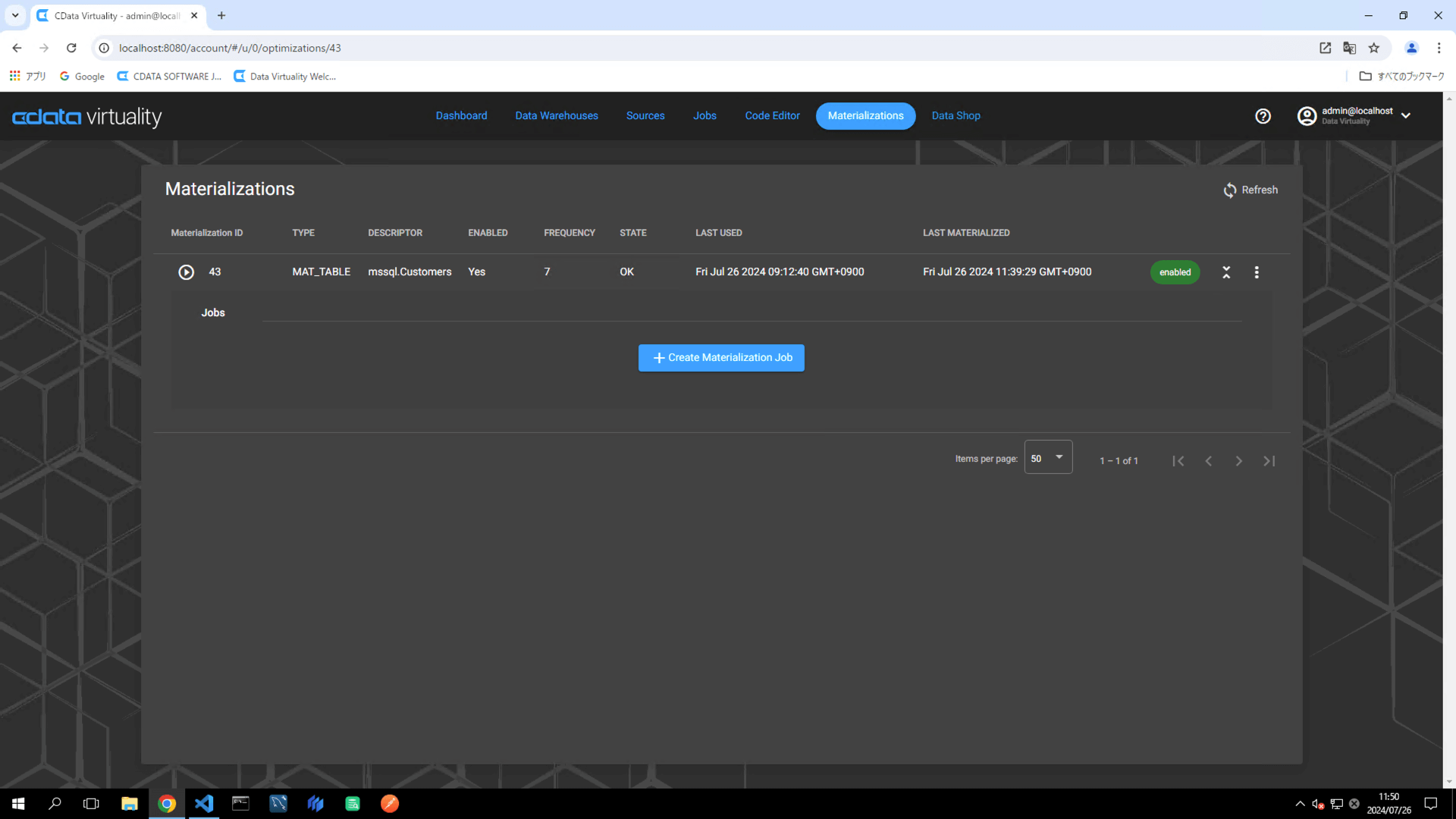Click the CData Virtuality logo
The height and width of the screenshot is (819, 1456).
click(x=86, y=117)
